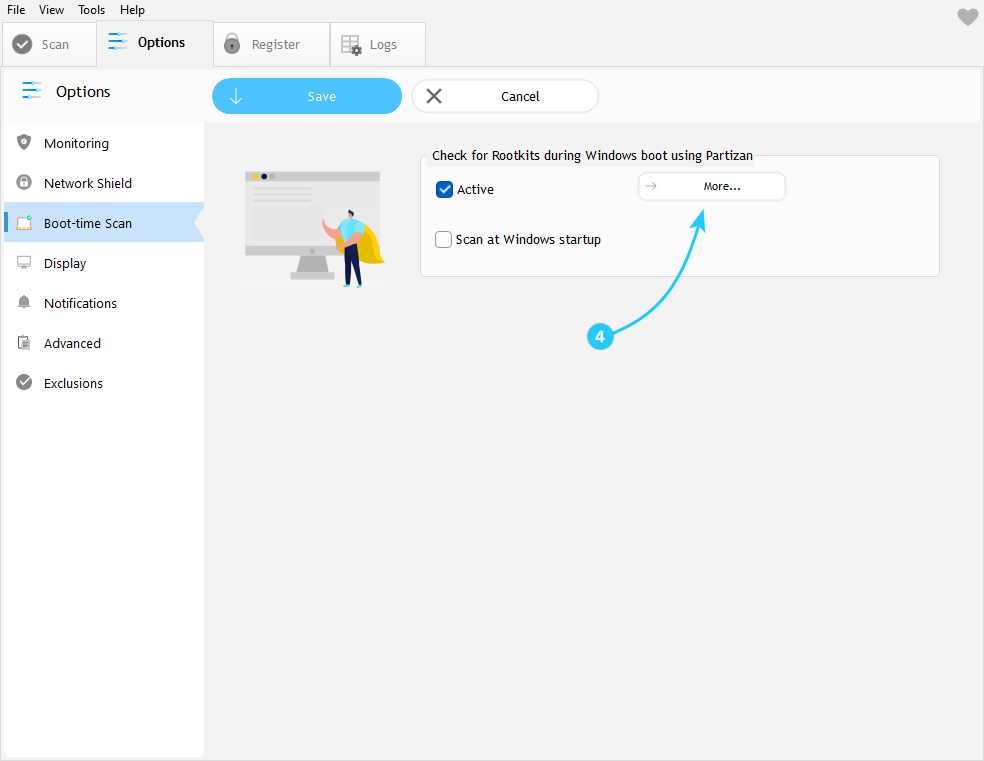
Task: Click the Monitoring shield icon
Action: (25, 142)
